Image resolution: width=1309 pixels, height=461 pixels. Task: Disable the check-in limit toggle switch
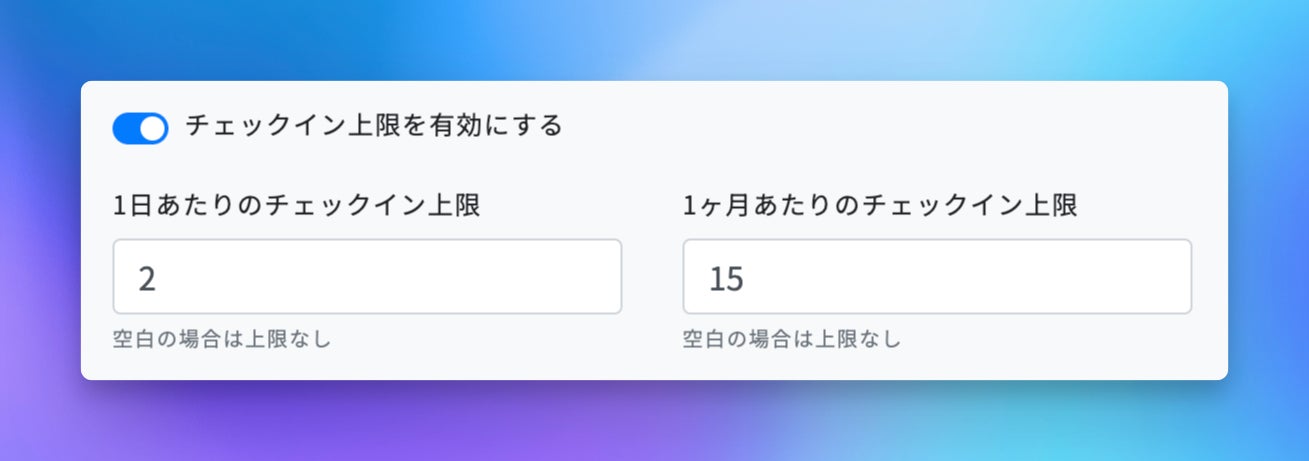point(140,128)
